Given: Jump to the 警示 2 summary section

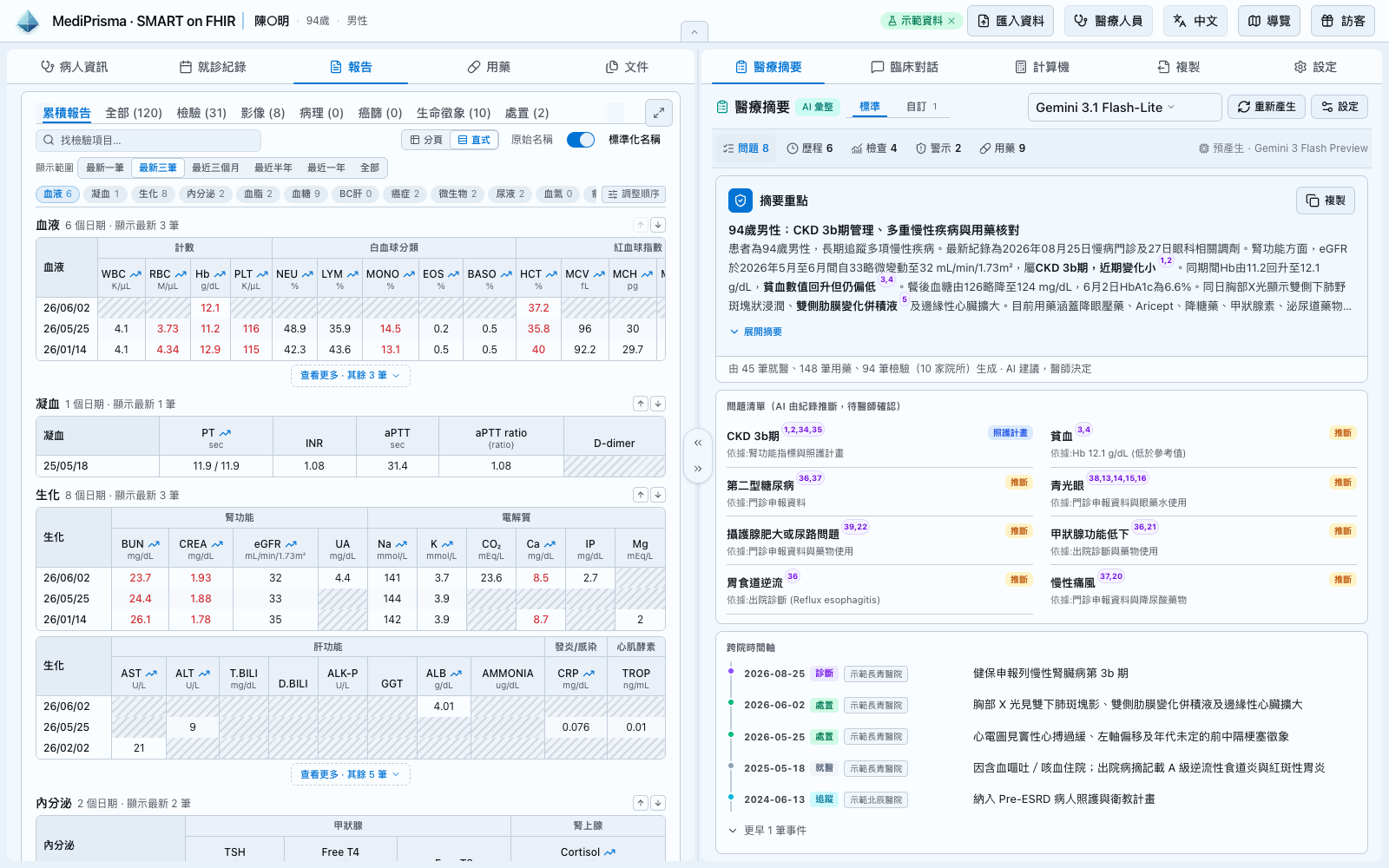Looking at the screenshot, I should [x=938, y=148].
